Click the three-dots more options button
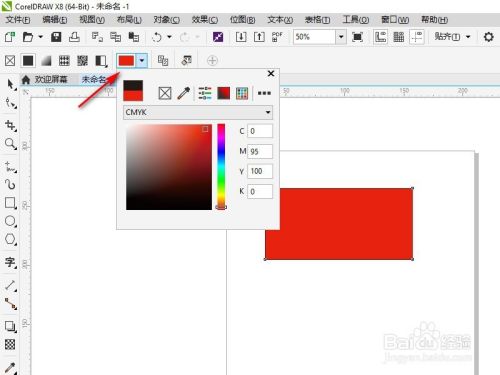Viewport: 500px width, 375px height. 264,93
